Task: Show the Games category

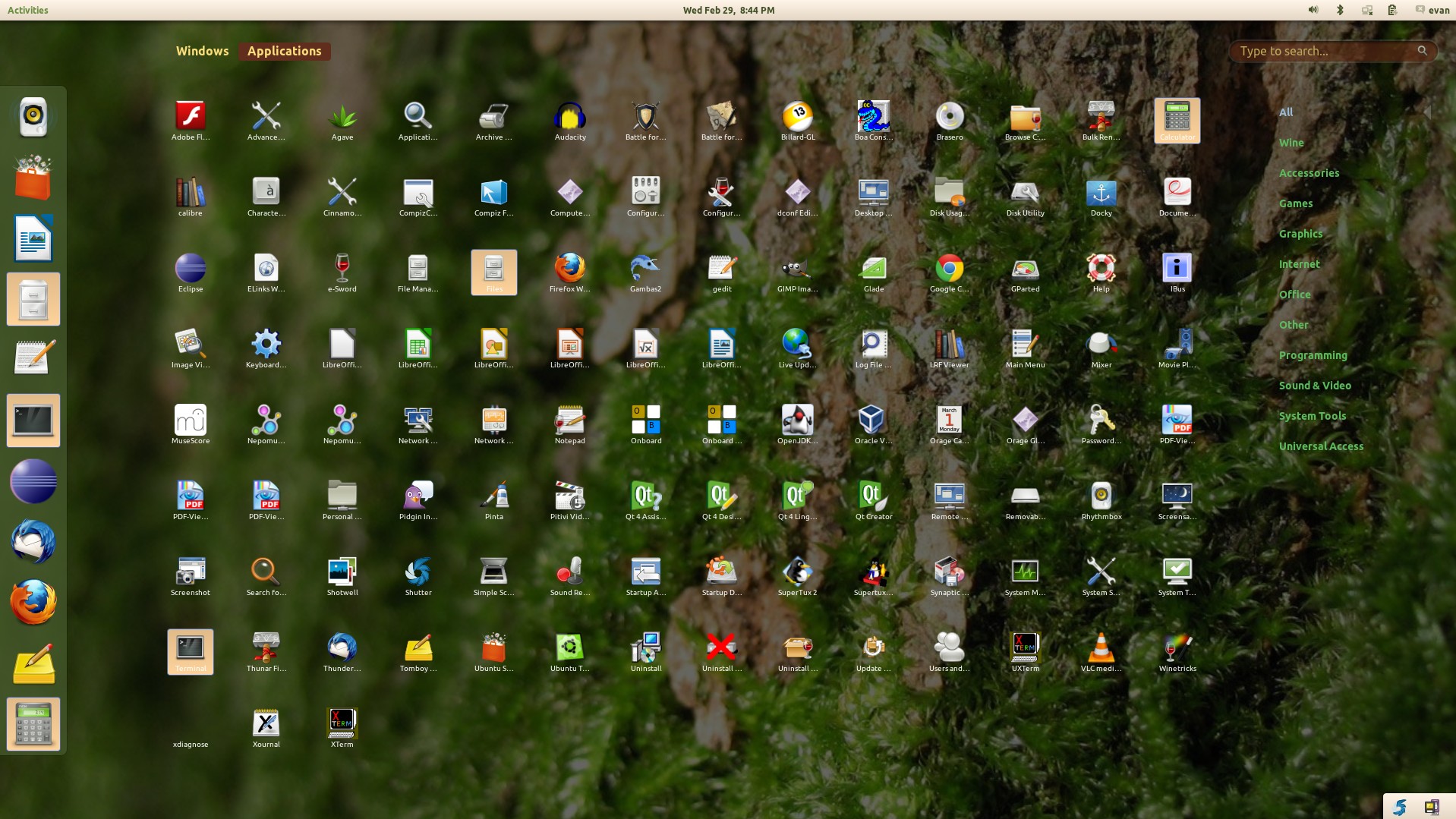Action: 1296,203
